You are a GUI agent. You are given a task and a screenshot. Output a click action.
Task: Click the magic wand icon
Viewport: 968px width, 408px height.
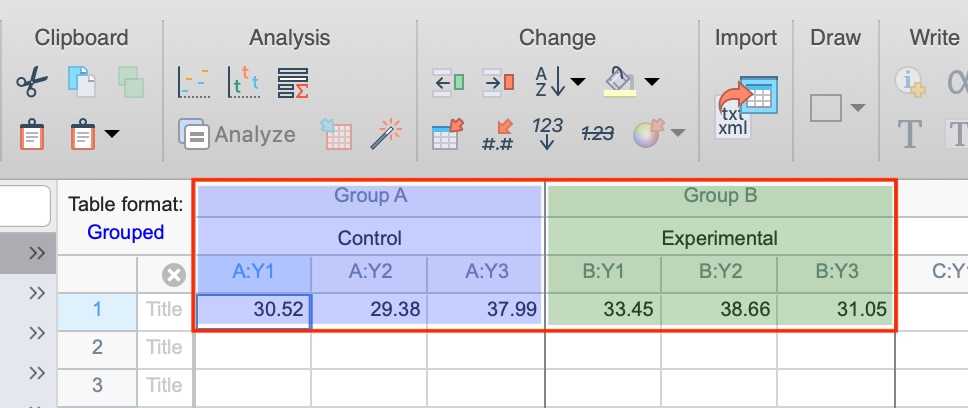(x=386, y=133)
